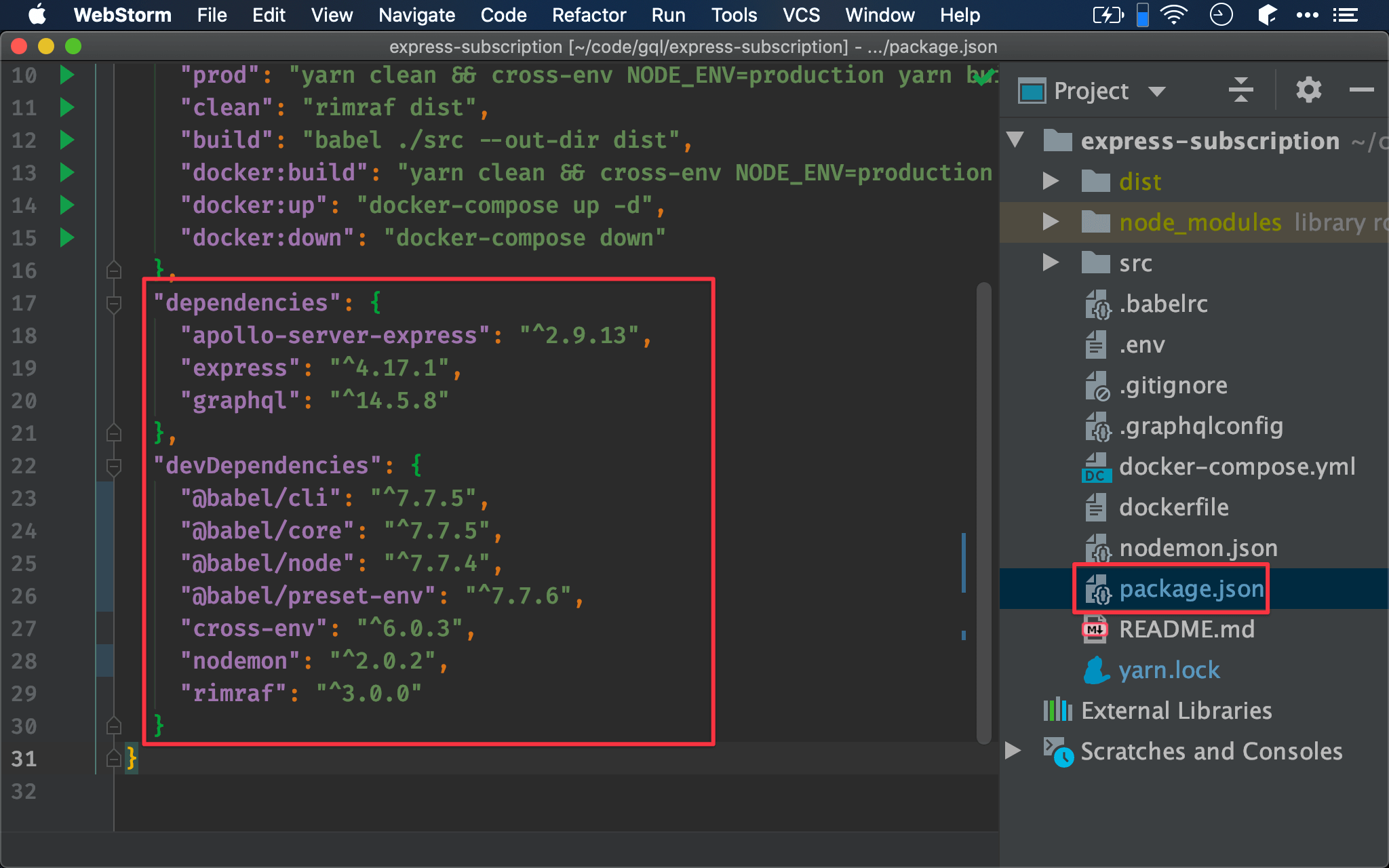Viewport: 1389px width, 868px height.
Task: Click the dockerfile file icon
Action: (x=1095, y=507)
